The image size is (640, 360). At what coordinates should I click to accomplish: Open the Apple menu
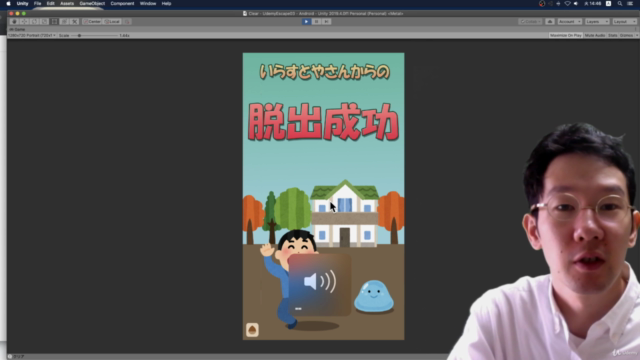[8, 4]
